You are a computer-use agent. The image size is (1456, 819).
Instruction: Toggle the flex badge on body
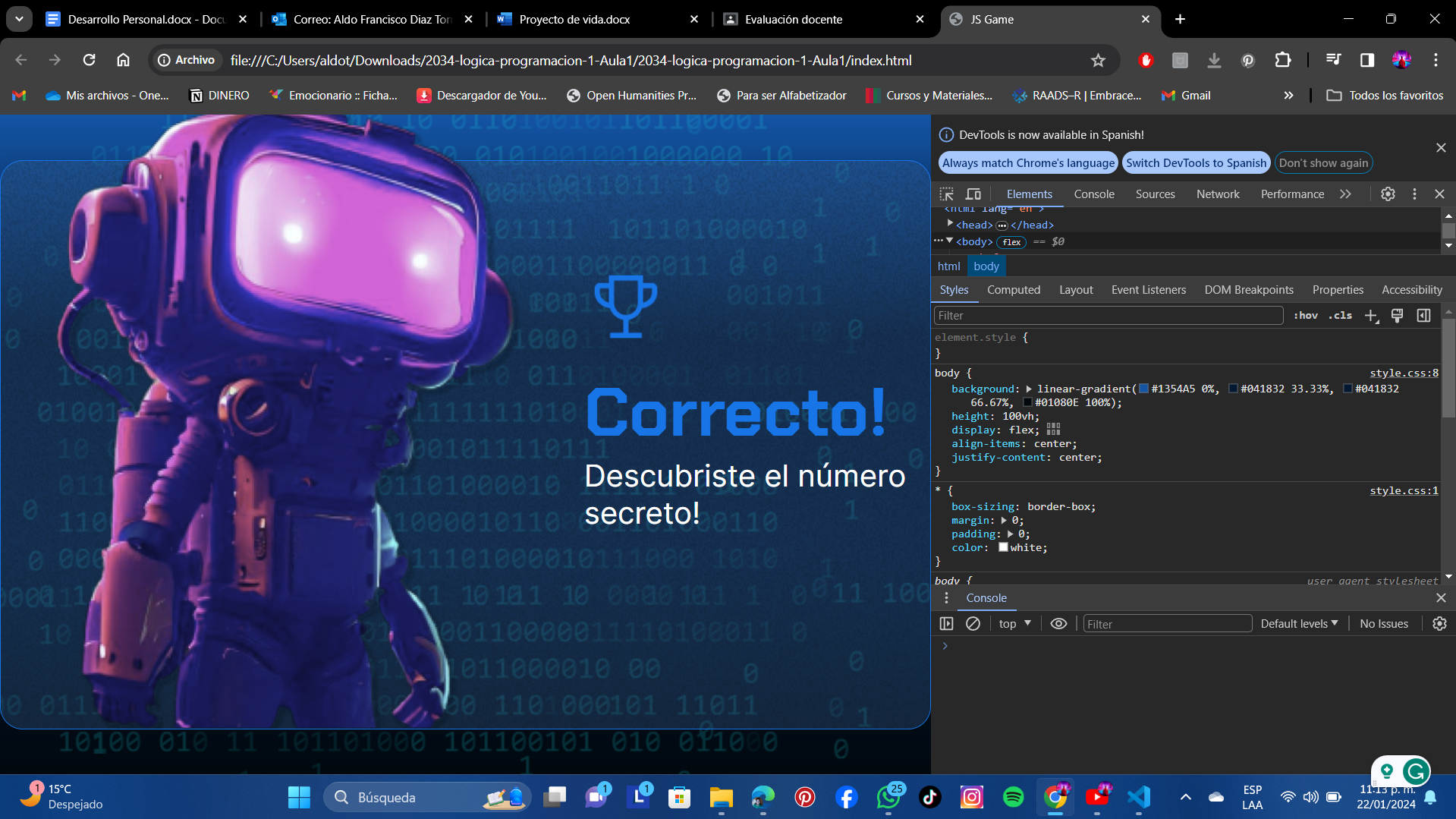pyautogui.click(x=1011, y=242)
